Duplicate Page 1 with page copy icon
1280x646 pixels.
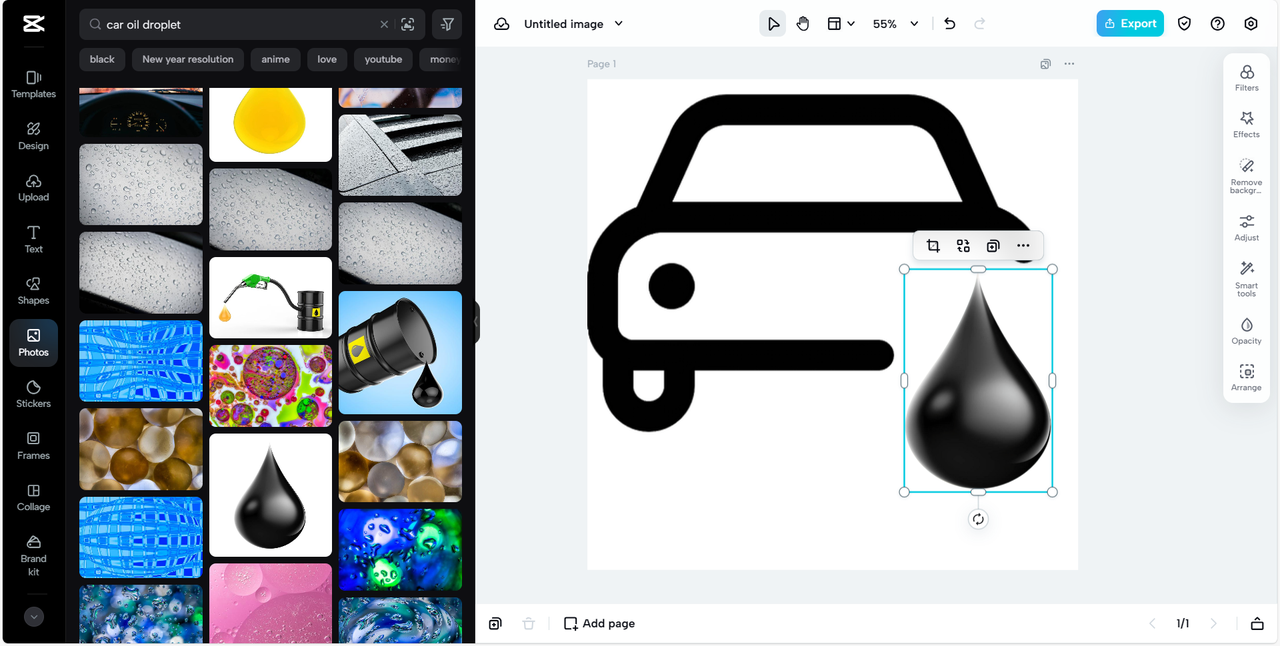[x=1045, y=64]
